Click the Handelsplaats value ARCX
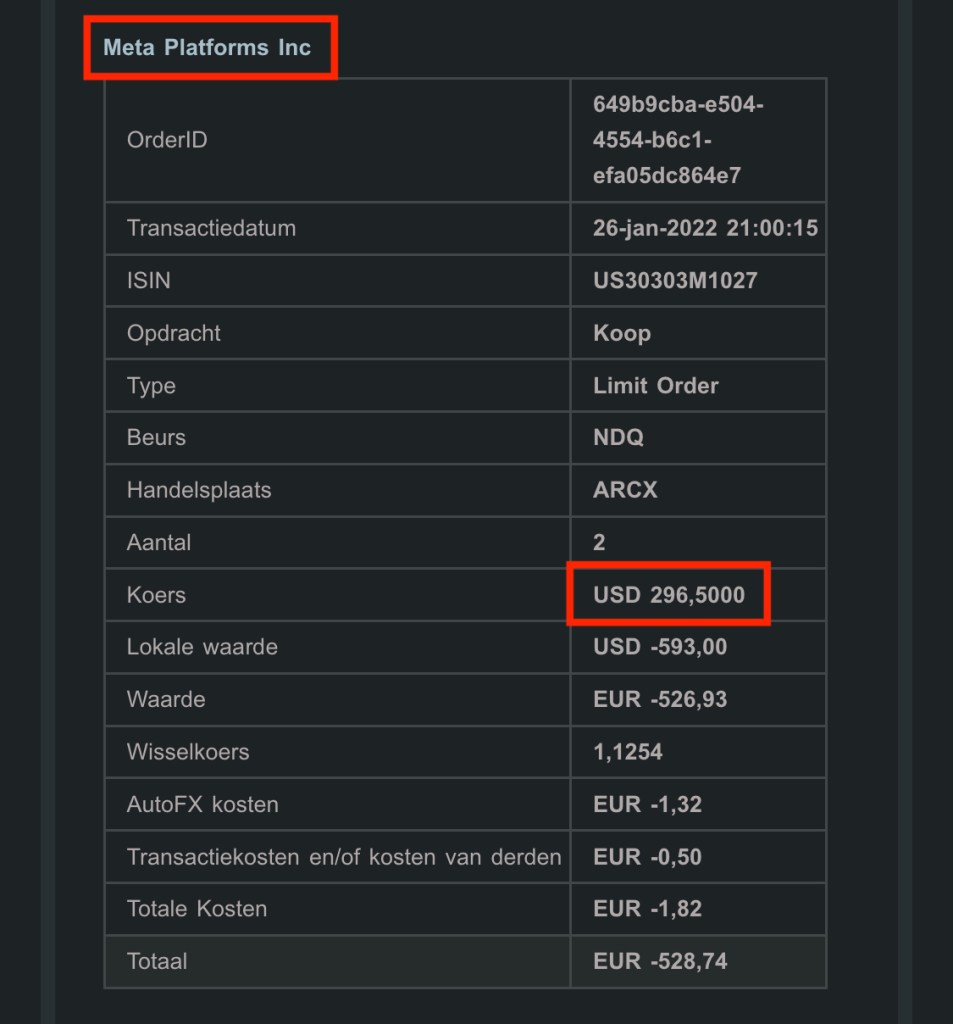The width and height of the screenshot is (953, 1024). pyautogui.click(x=625, y=491)
